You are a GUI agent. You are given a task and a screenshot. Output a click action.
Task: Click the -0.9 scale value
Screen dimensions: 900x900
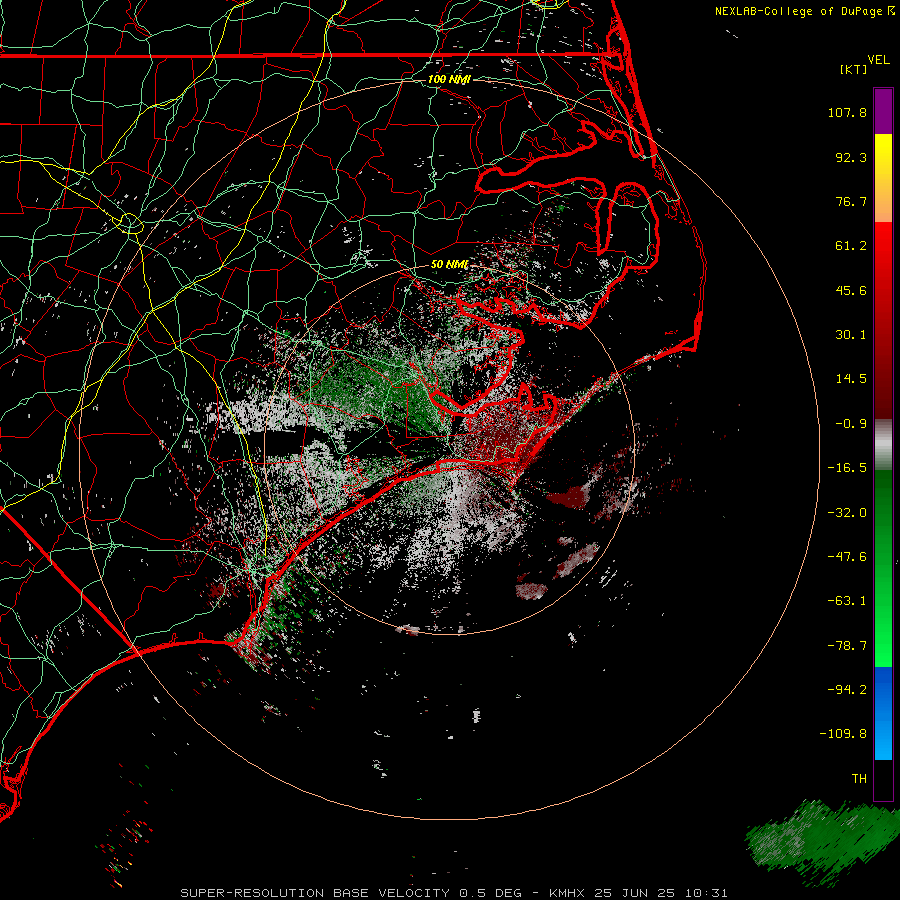click(851, 424)
